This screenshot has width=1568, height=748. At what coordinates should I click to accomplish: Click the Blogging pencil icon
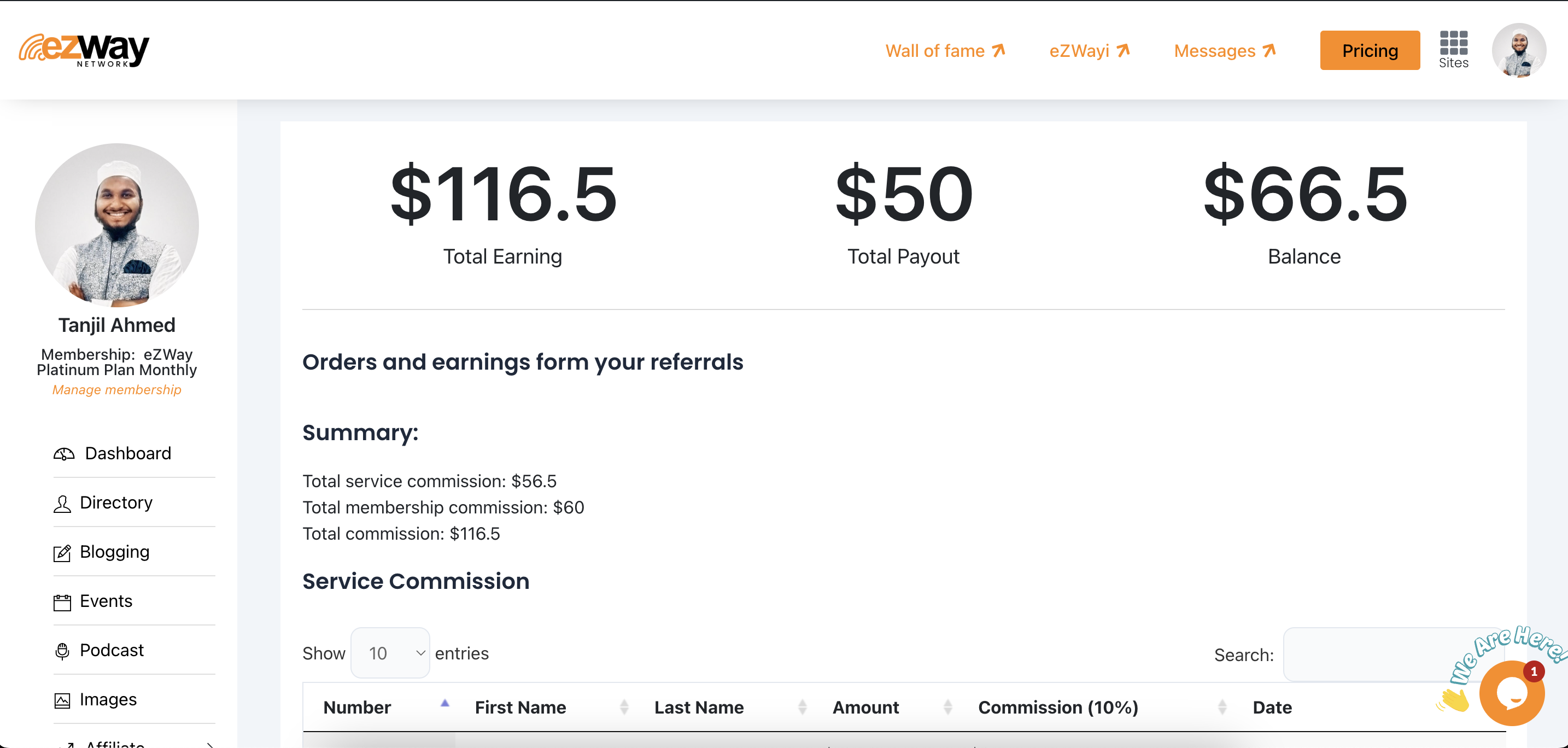click(x=62, y=553)
